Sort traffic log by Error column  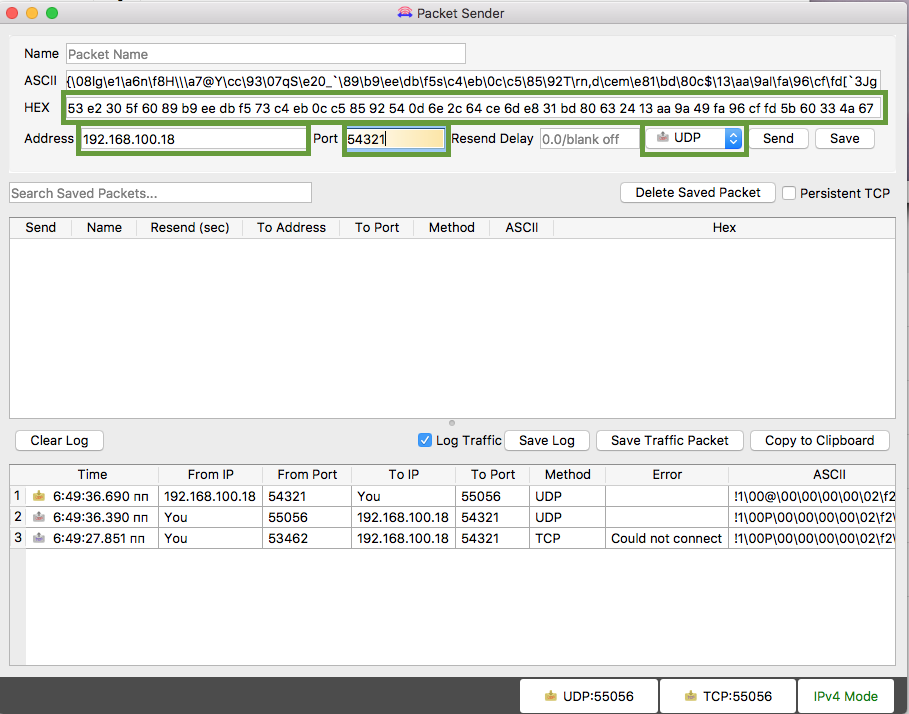667,475
